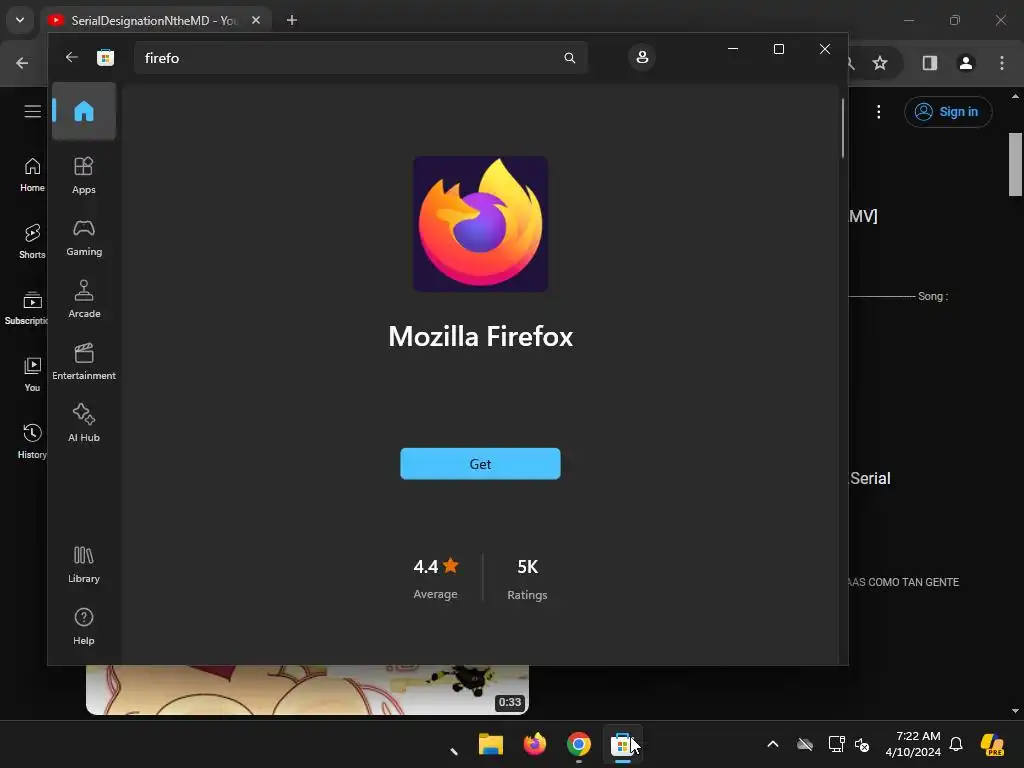Open the Store Library
Screen dimensions: 1024x768
84,564
